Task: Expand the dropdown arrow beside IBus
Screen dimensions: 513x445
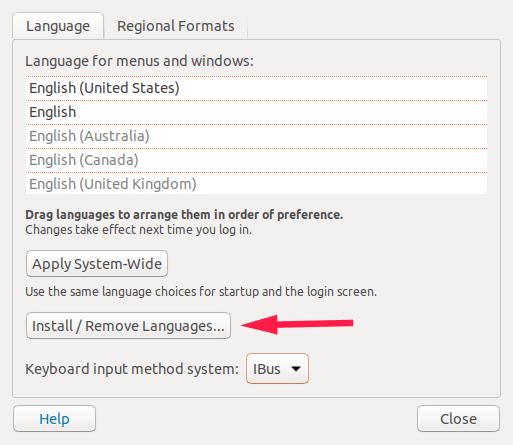Action: [x=296, y=369]
